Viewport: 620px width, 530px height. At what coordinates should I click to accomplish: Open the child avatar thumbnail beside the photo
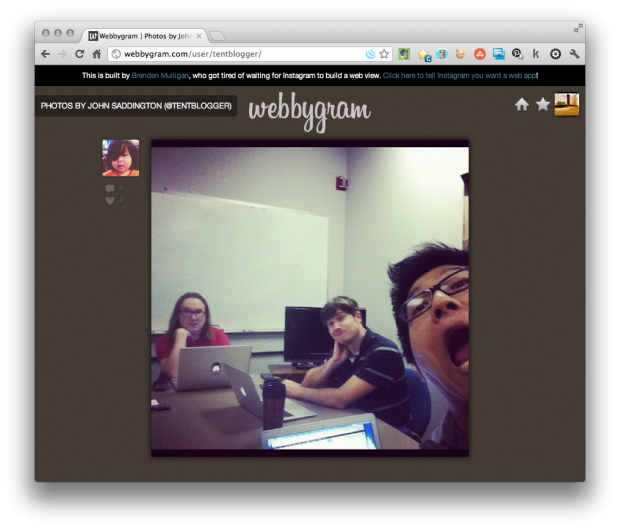[x=121, y=158]
